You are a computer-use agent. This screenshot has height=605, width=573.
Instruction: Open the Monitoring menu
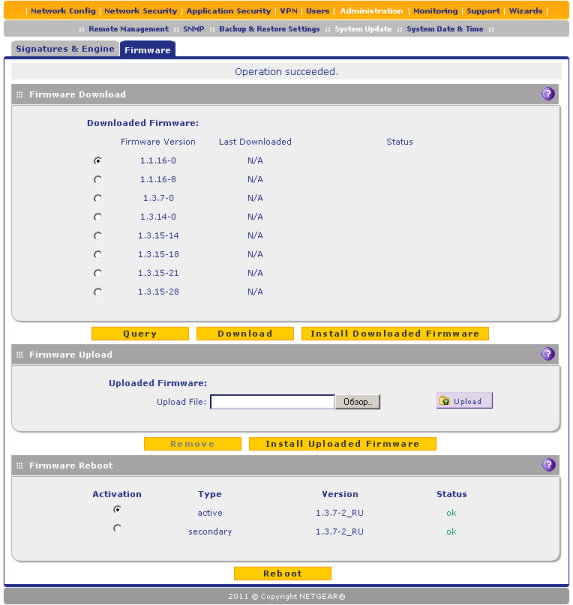(435, 11)
